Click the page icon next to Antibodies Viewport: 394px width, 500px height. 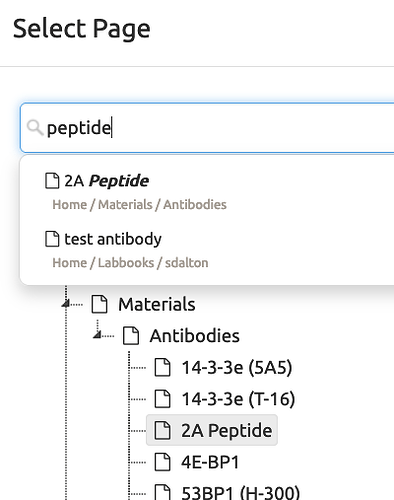pyautogui.click(x=131, y=335)
